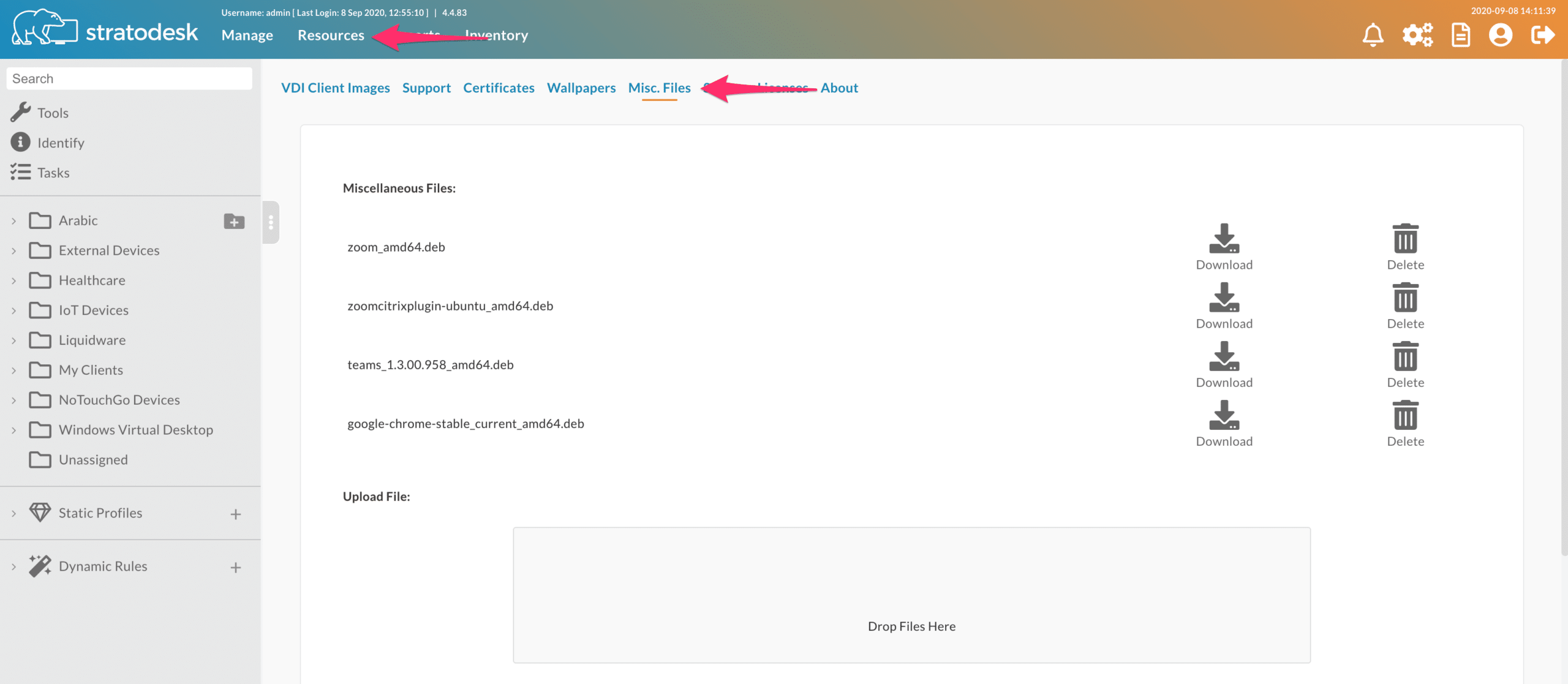
Task: Click the Search input field
Action: [x=130, y=77]
